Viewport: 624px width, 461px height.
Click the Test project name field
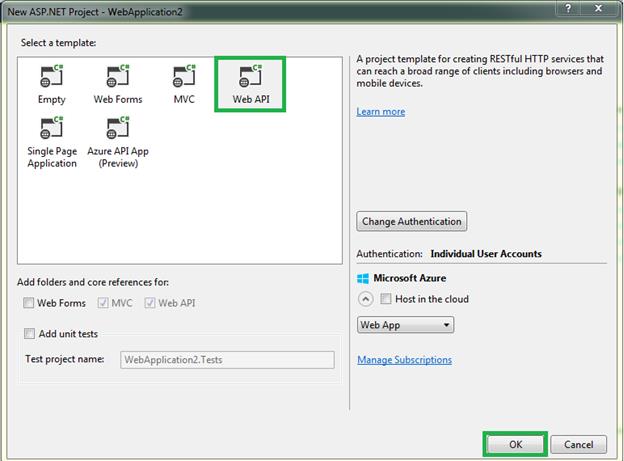coord(227,360)
